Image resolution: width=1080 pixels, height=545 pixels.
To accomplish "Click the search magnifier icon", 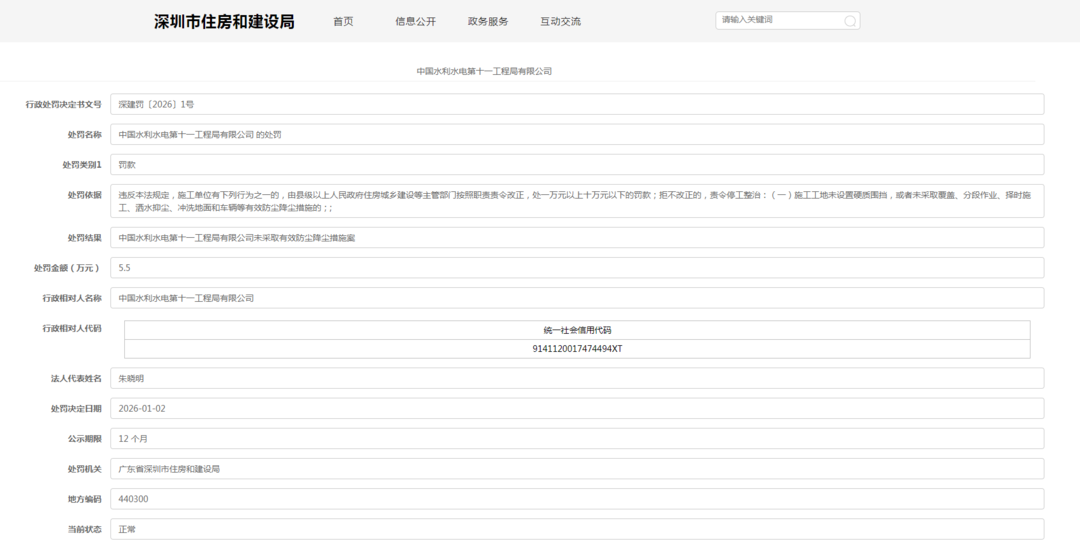I will click(850, 21).
